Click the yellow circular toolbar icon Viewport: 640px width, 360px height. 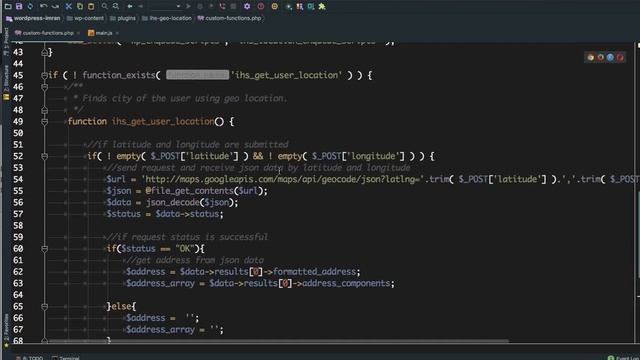tap(275, 6)
